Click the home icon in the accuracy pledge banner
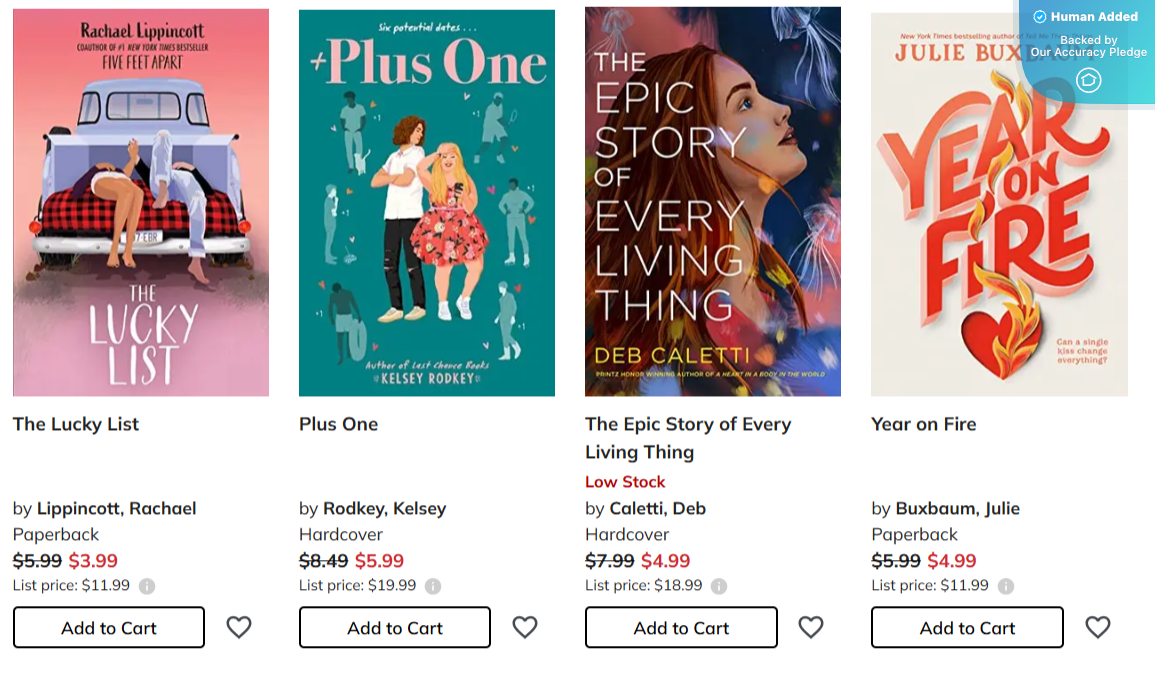The image size is (1155, 692). click(x=1088, y=80)
